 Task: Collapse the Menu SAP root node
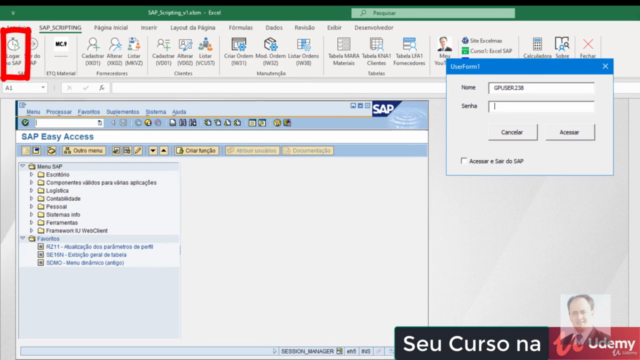22,166
